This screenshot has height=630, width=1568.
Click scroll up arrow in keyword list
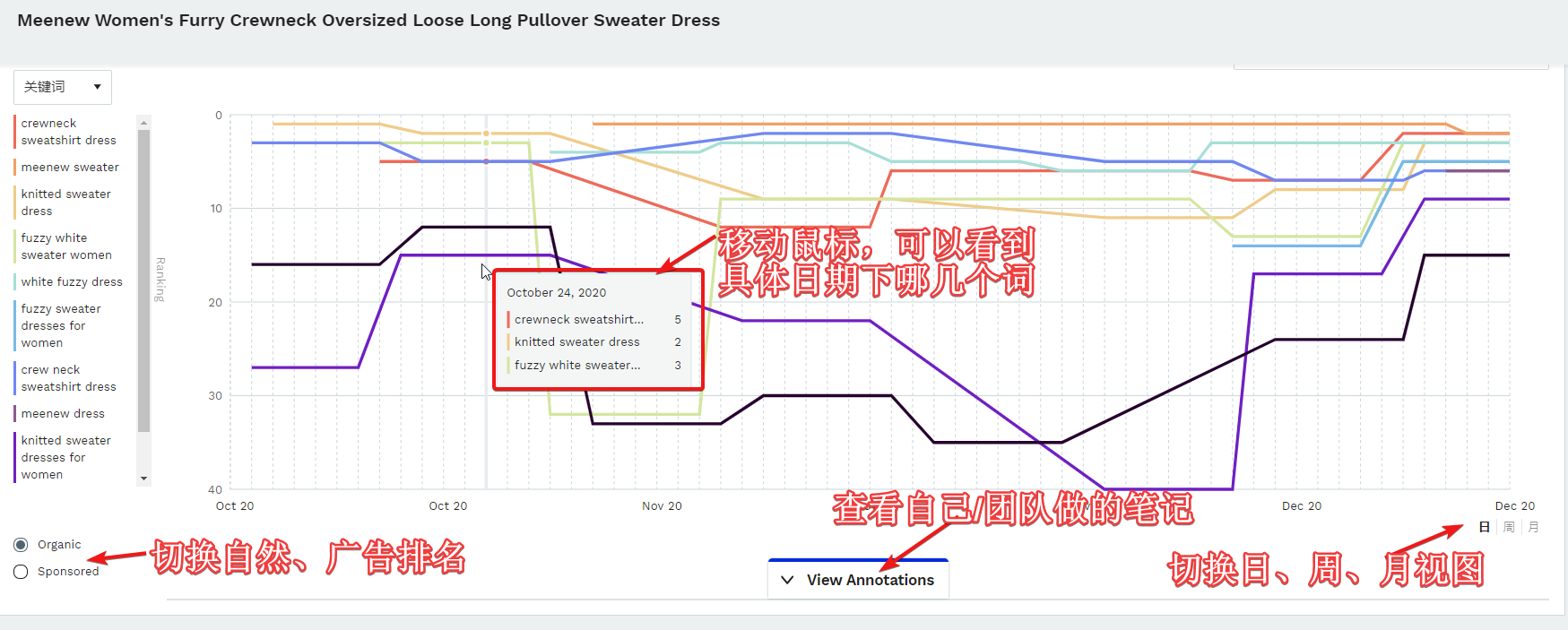pos(143,122)
